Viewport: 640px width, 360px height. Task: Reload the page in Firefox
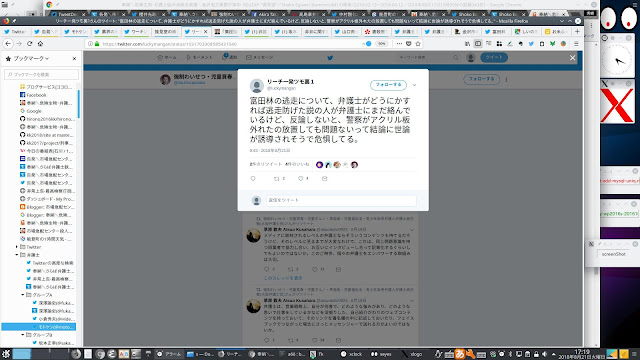(x=29, y=44)
